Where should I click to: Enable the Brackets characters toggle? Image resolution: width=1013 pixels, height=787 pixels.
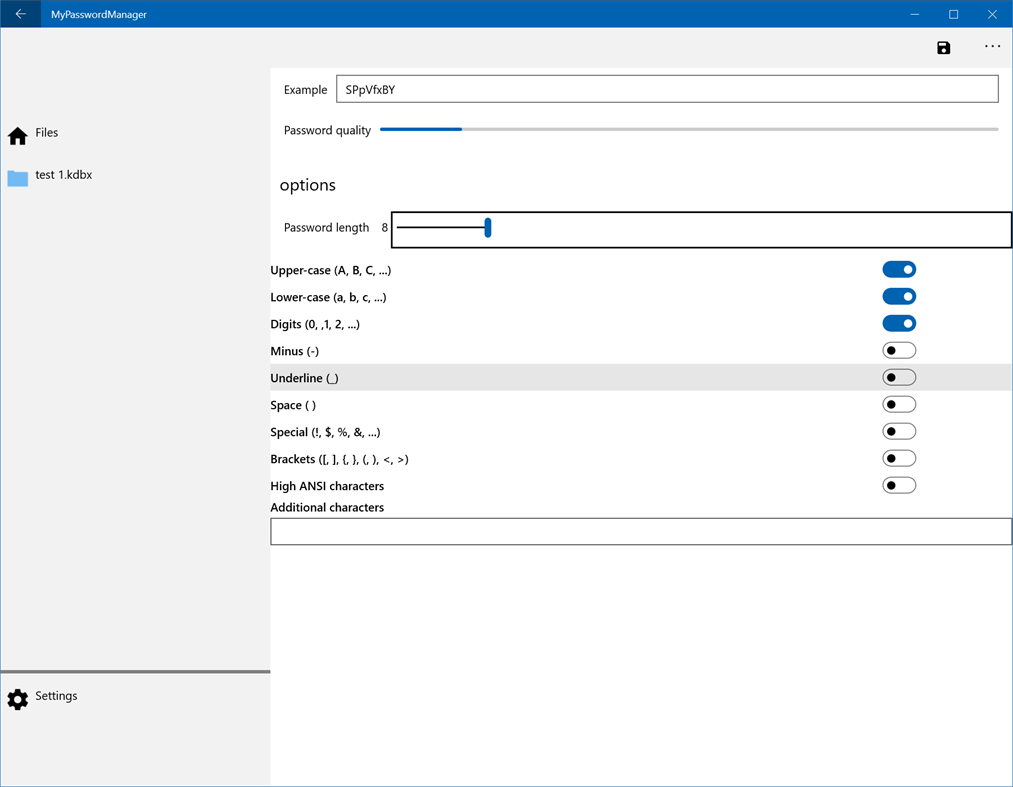tap(898, 457)
